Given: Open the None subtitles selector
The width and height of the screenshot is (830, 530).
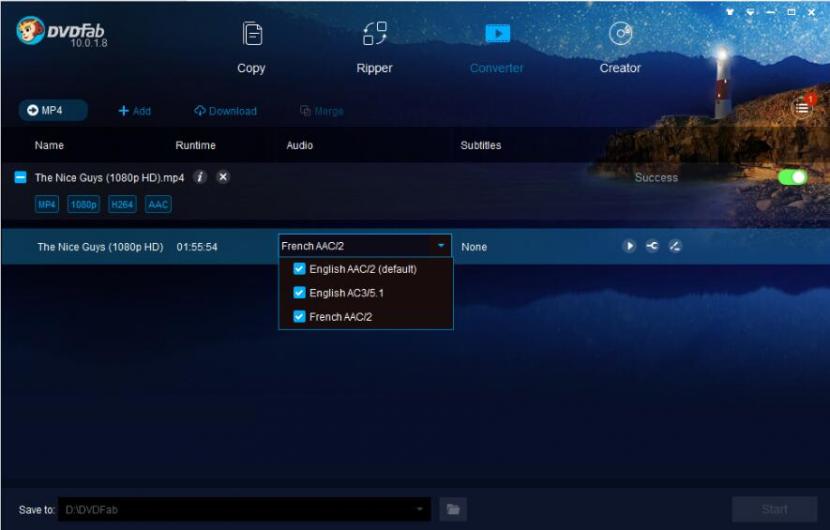Looking at the screenshot, I should click(474, 247).
